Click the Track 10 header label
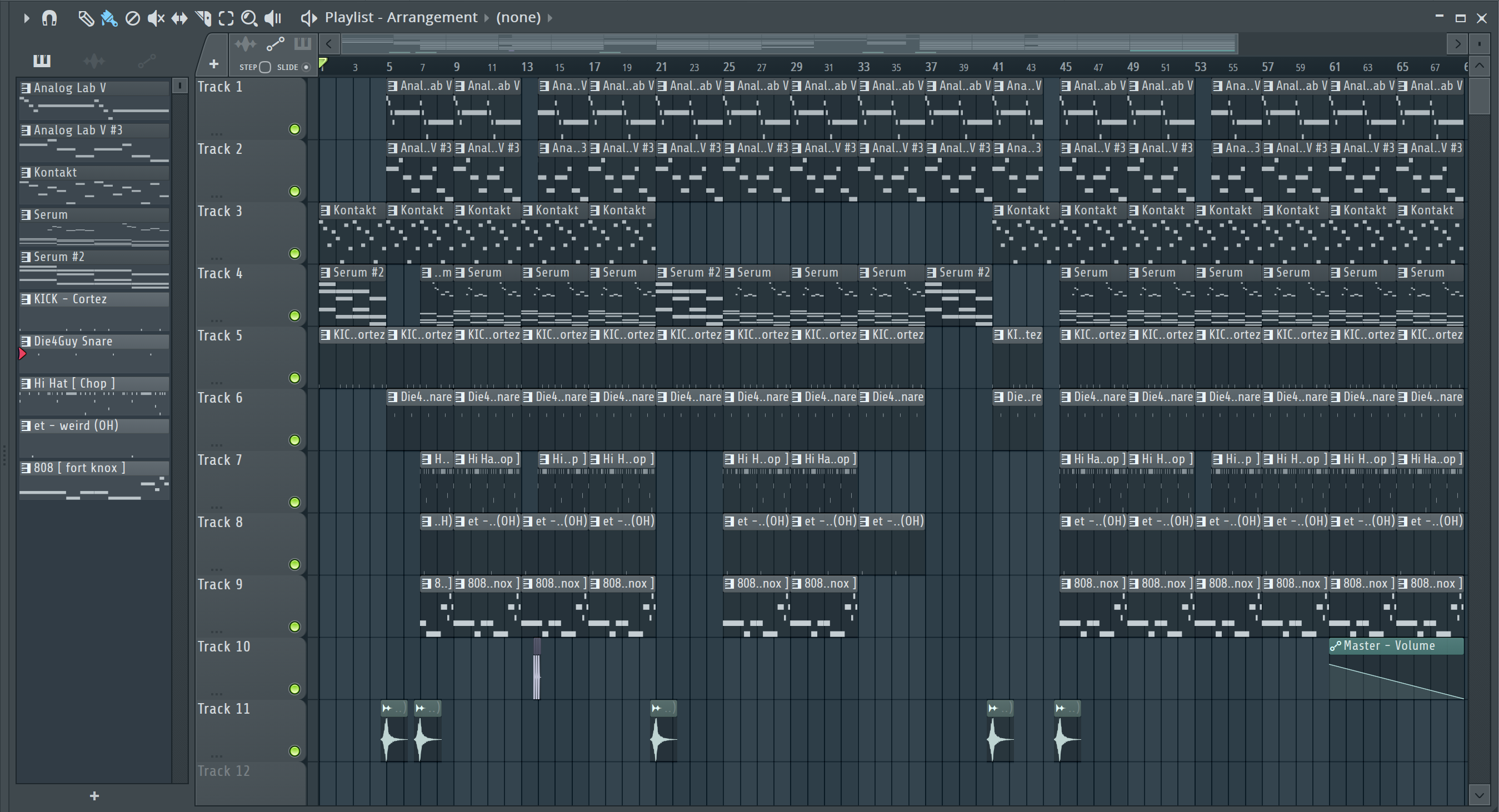Screen dimensions: 1499x812 coord(224,647)
